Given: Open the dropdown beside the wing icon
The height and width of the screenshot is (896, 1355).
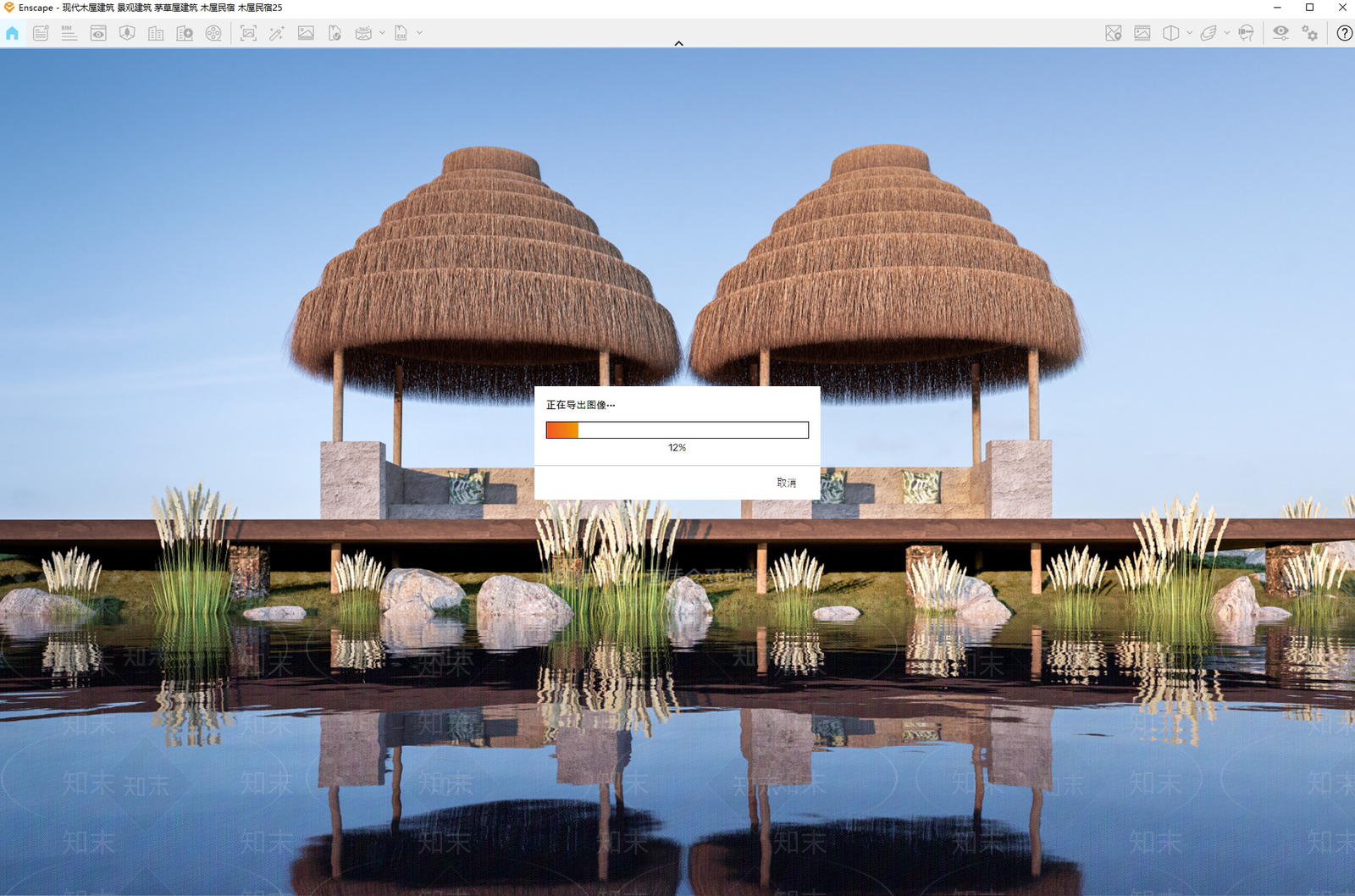Looking at the screenshot, I should click(1227, 33).
